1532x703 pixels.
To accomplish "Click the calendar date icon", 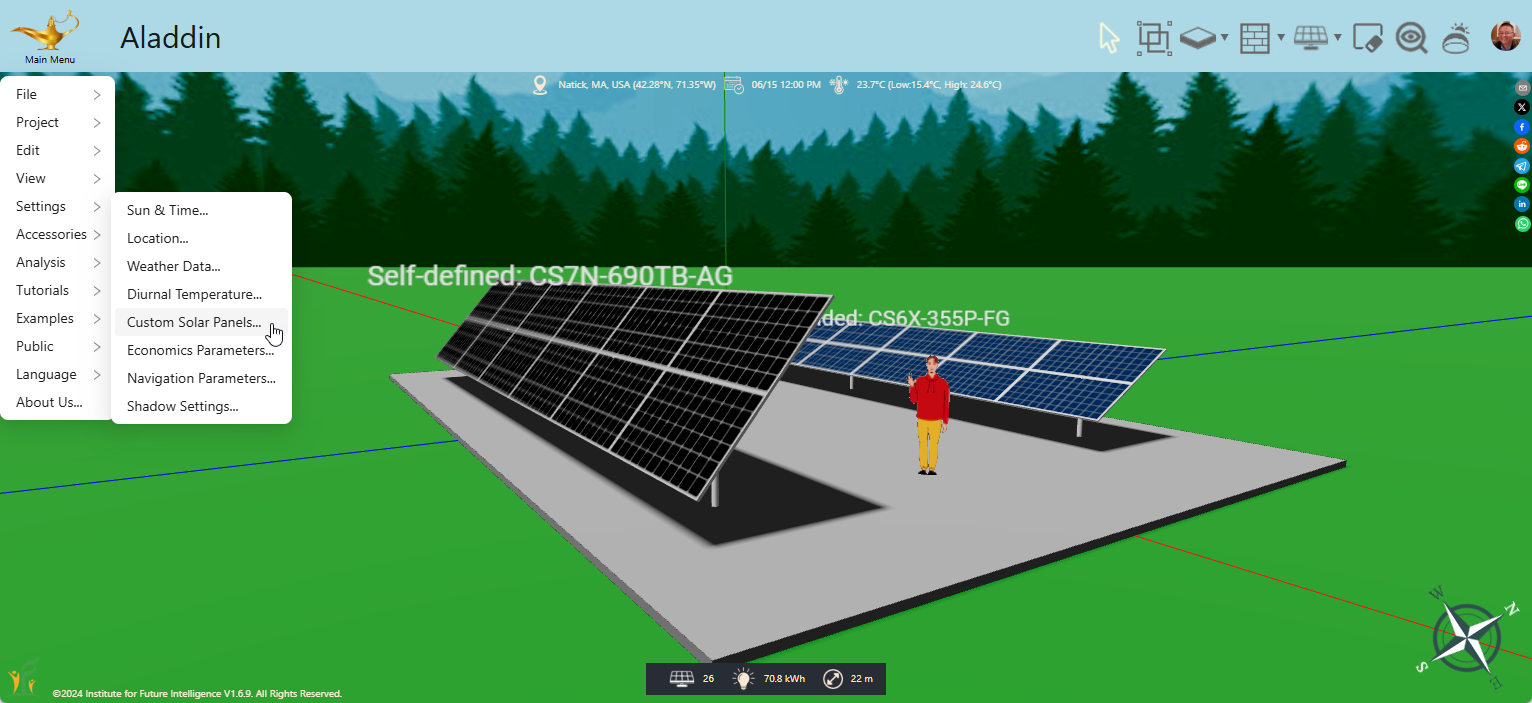I will [x=734, y=85].
